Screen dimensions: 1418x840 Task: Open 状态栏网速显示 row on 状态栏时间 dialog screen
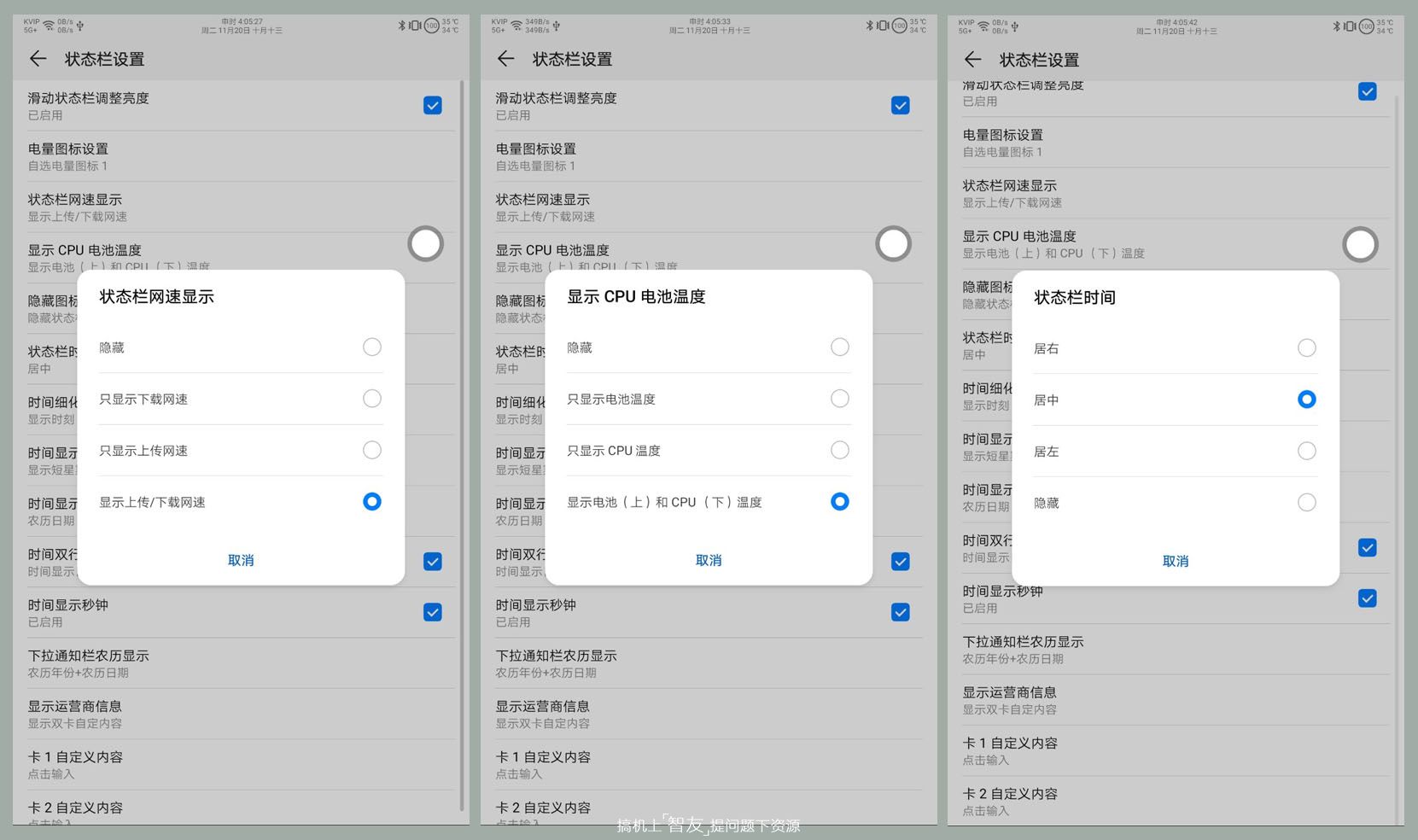(x=1176, y=193)
